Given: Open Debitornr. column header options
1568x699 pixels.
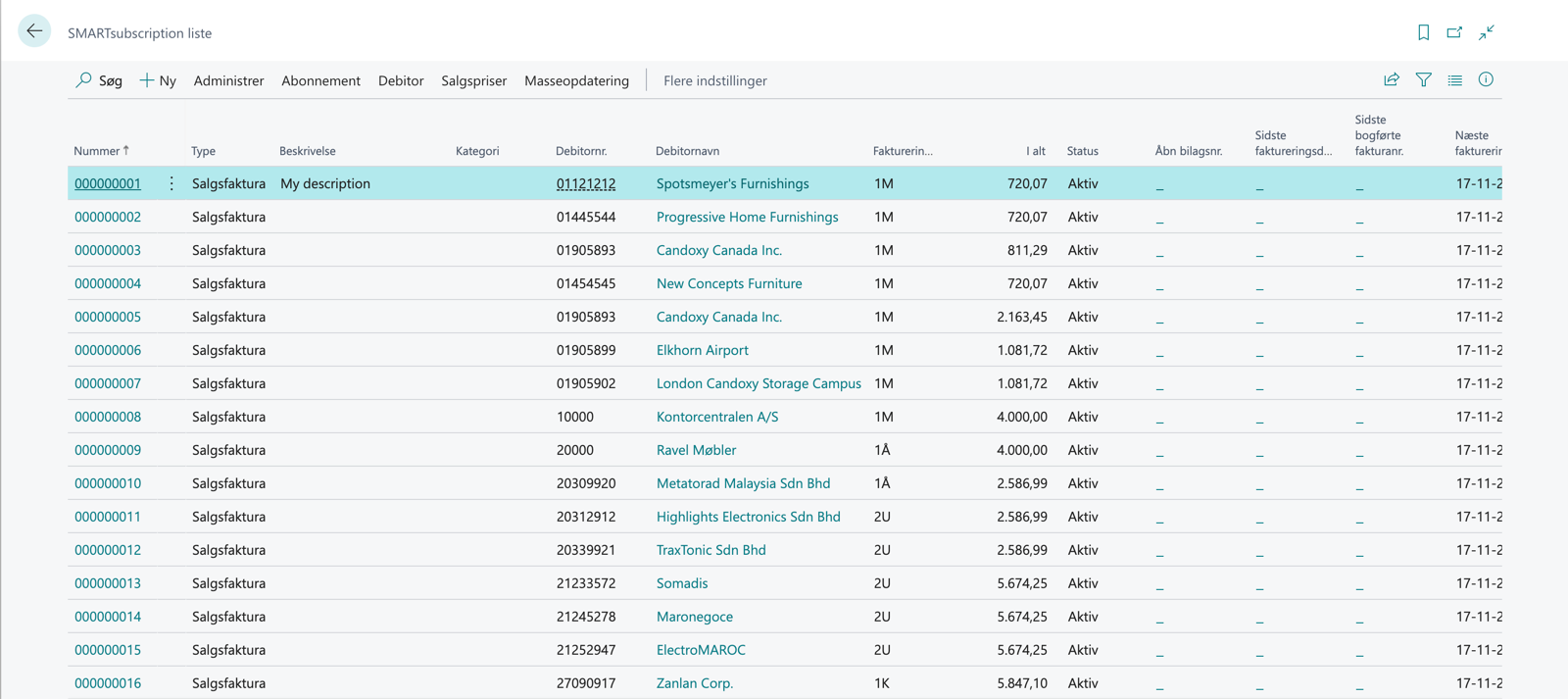Looking at the screenshot, I should coord(581,151).
